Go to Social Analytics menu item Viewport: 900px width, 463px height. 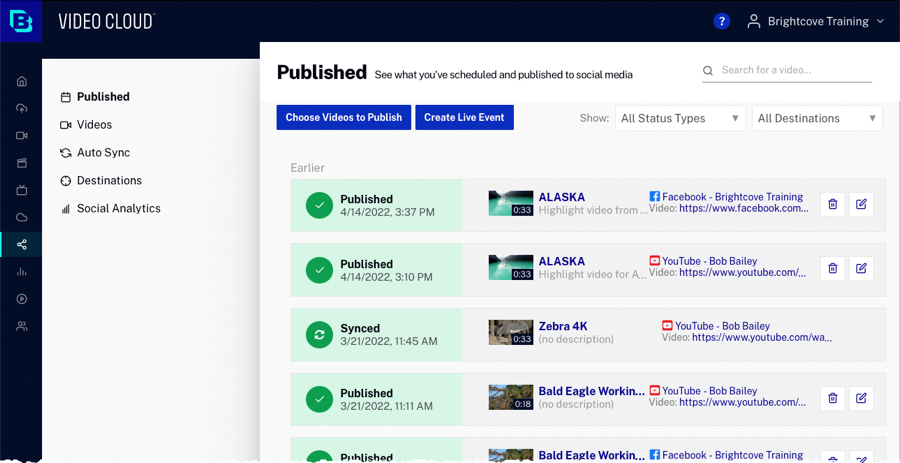(x=118, y=209)
